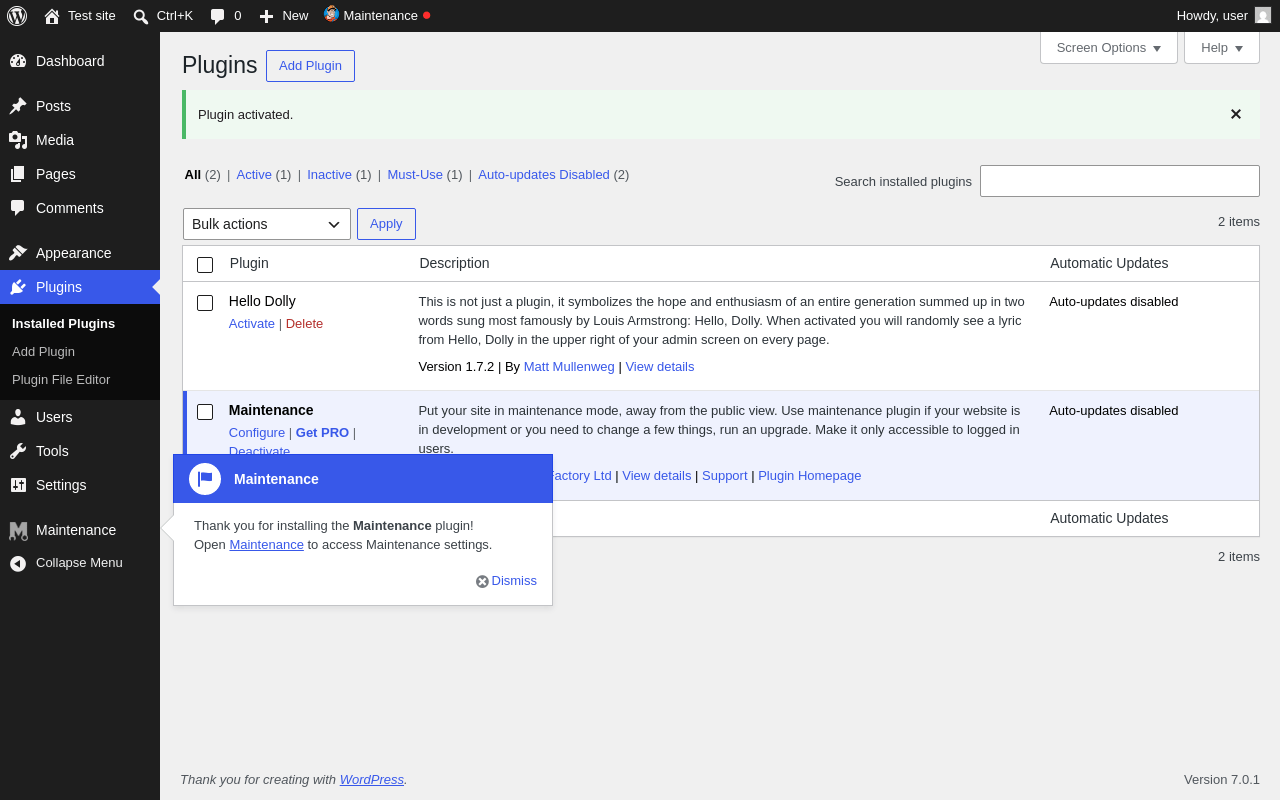Click the Maintenance M icon in sidebar
Screen dimensions: 1280x800
pyautogui.click(x=18, y=530)
